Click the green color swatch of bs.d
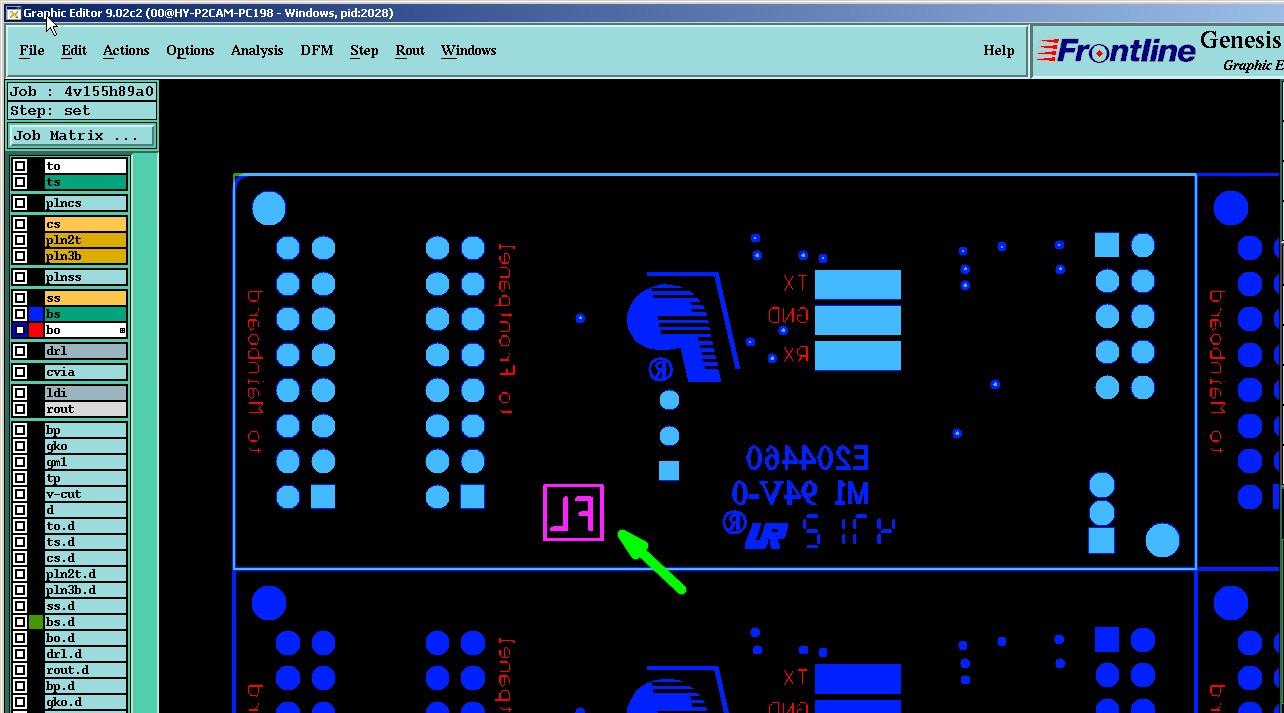 [36, 622]
